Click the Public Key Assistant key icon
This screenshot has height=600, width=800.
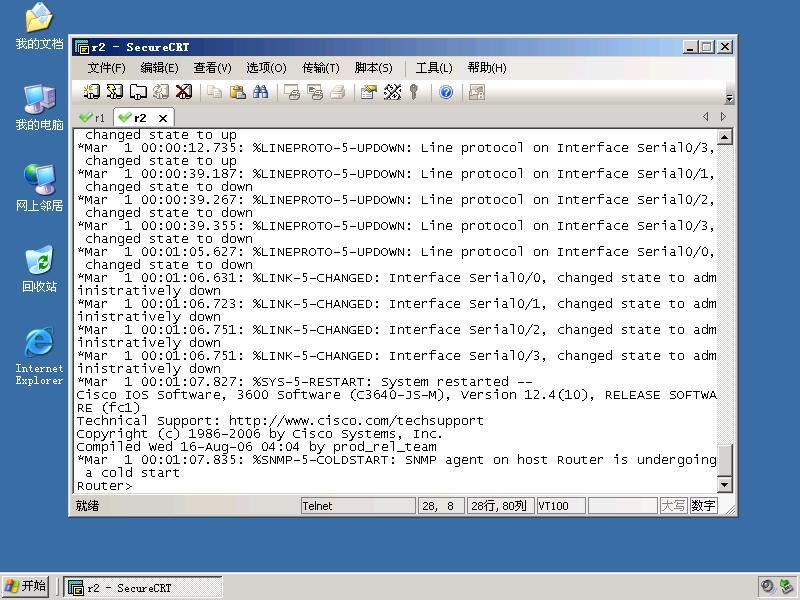tap(414, 92)
